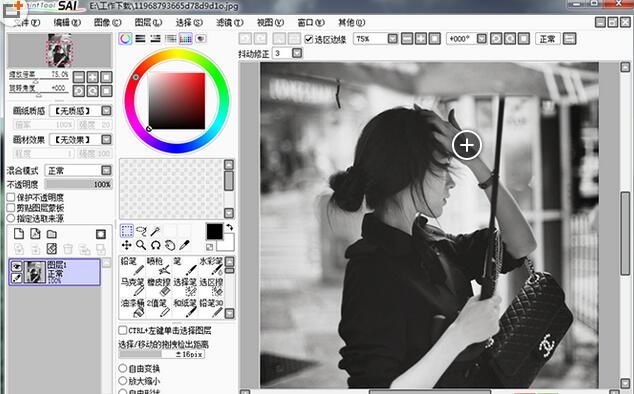Select the eyedropper color picker tool
This screenshot has height=394, width=634.
pyautogui.click(x=184, y=245)
